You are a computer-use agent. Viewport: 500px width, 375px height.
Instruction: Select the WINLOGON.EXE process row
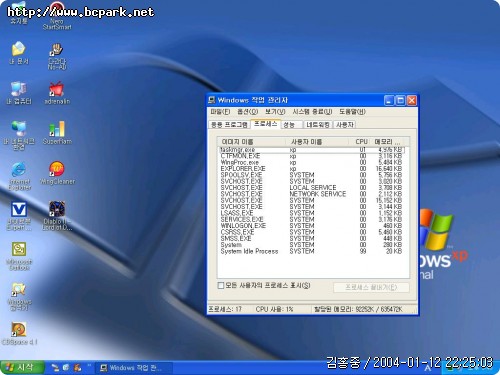point(311,226)
